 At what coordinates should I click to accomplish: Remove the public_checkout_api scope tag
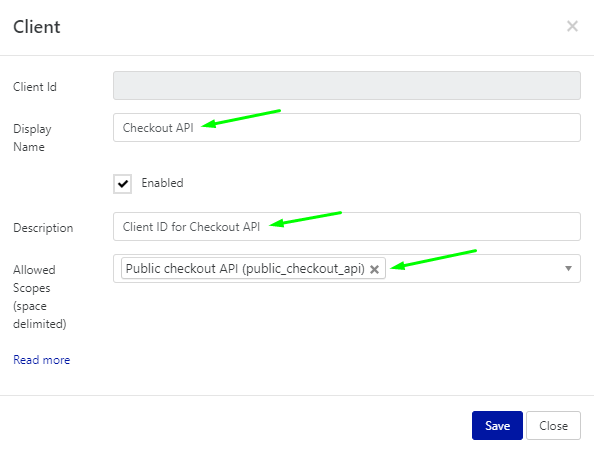(x=374, y=269)
